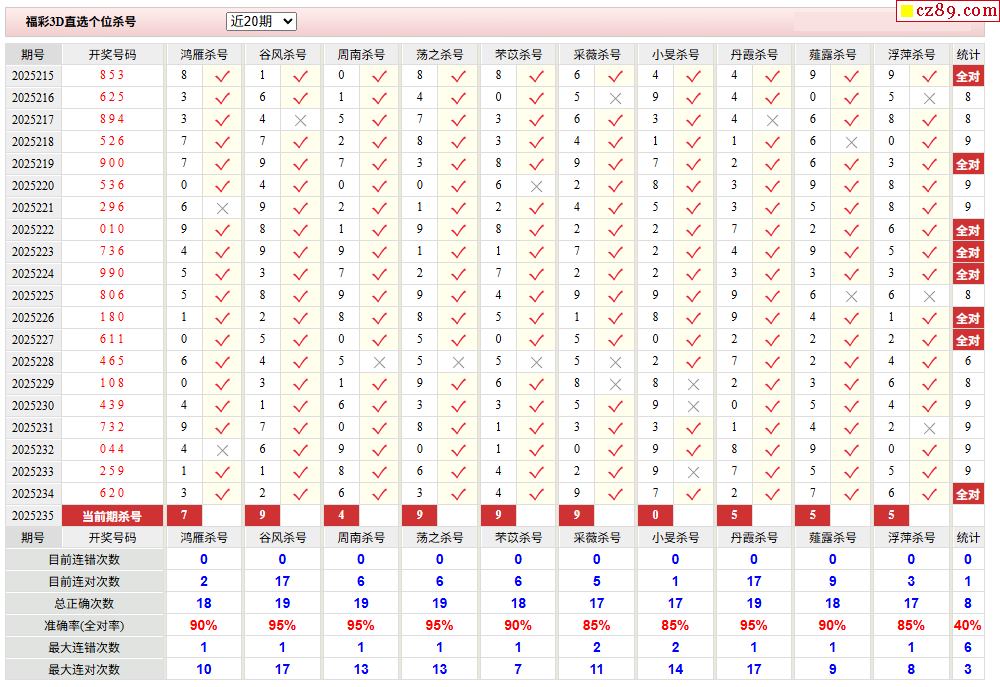Select issue number 2025215
1000x687 pixels.
[x=33, y=76]
